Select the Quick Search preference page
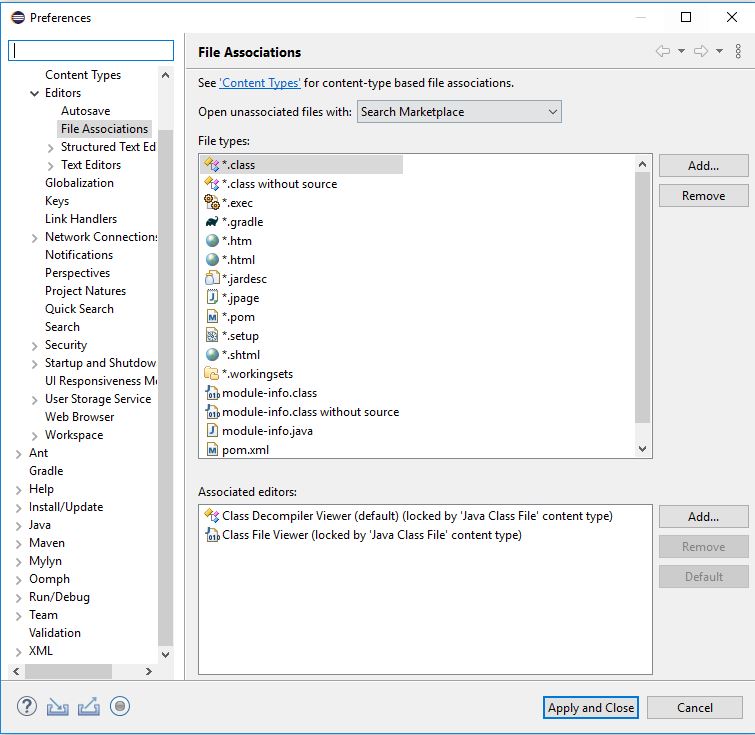Screen dimensions: 755x735 [79, 309]
